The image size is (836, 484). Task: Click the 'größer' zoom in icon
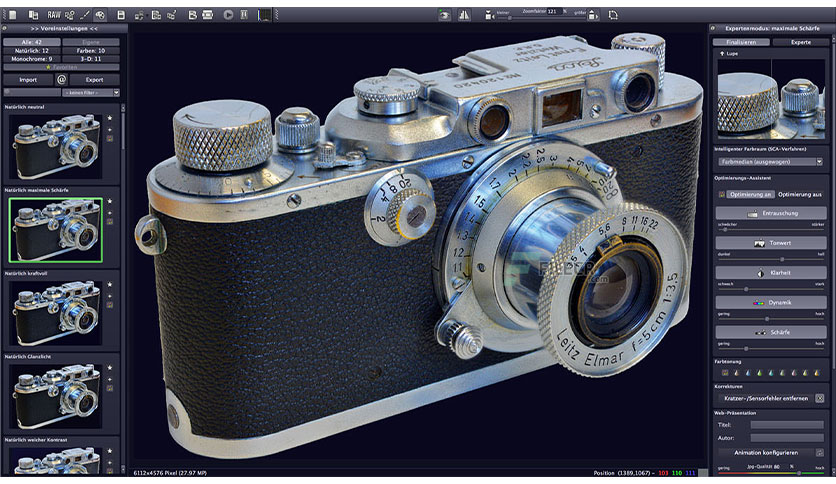pos(593,16)
